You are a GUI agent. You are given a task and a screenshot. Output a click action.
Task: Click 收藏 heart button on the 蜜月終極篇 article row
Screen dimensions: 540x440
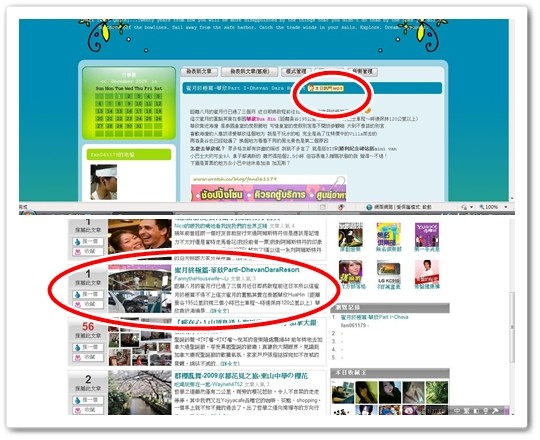(88, 305)
